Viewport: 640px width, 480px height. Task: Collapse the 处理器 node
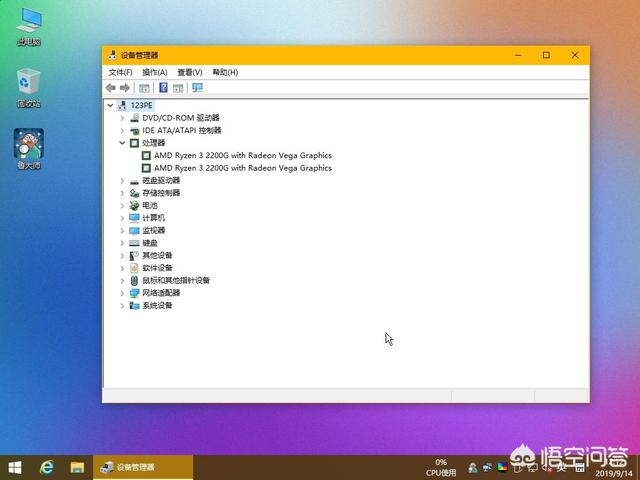click(122, 143)
